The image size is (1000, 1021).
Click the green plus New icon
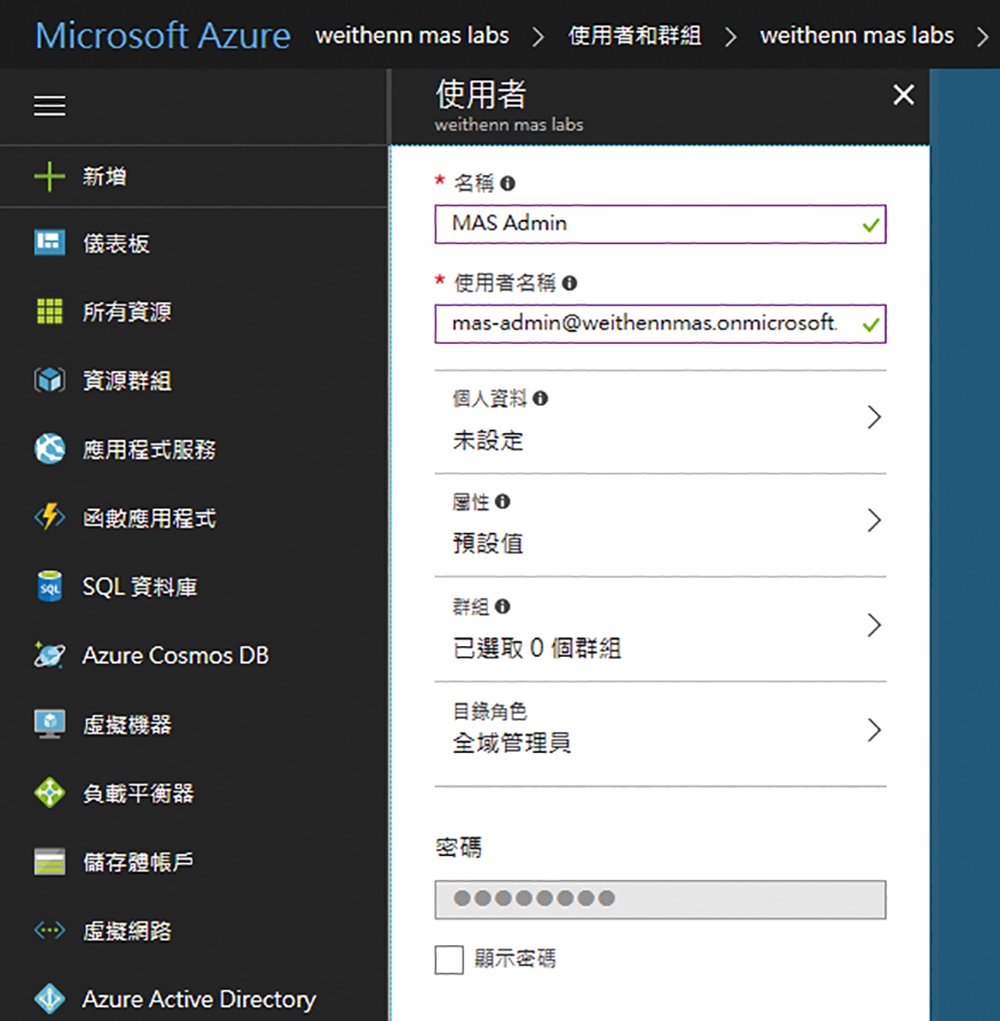click(49, 176)
